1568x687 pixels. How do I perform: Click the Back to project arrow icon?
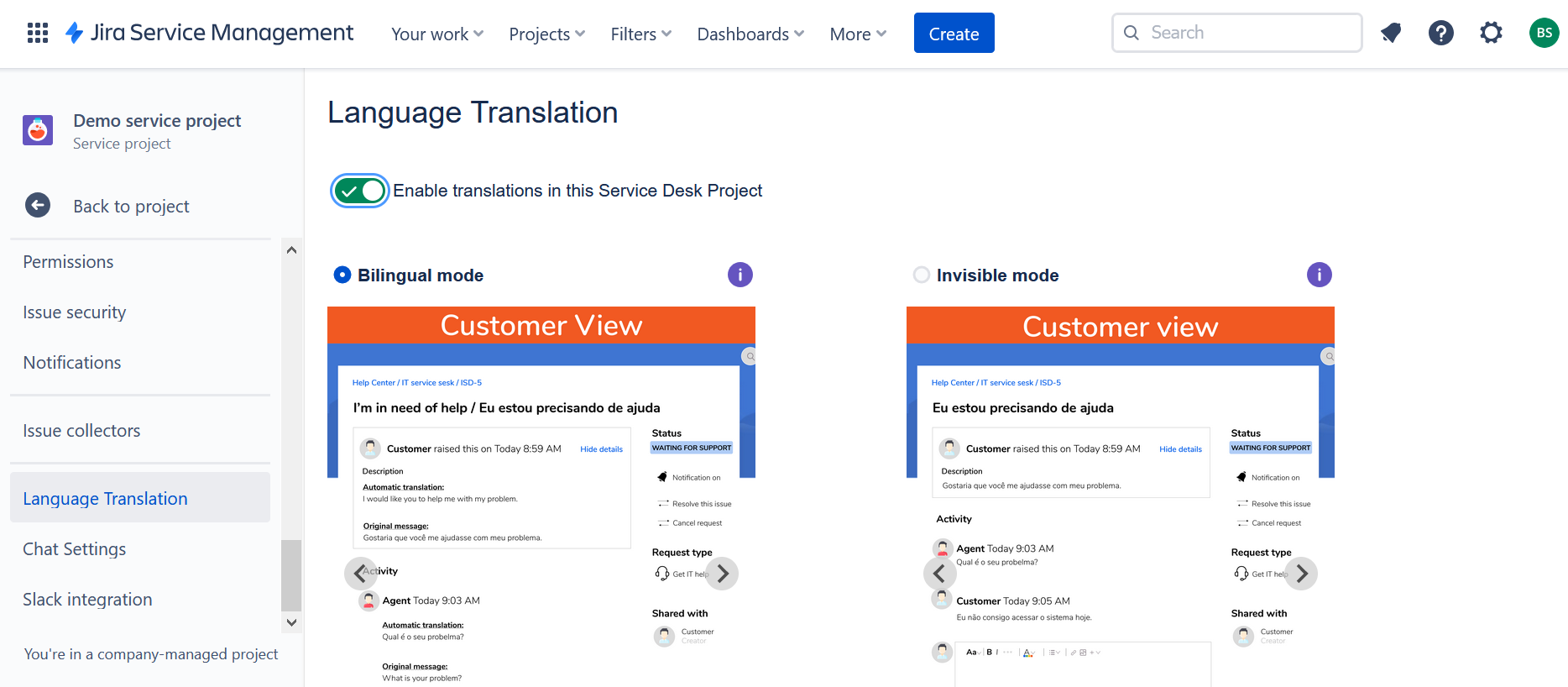coord(38,205)
